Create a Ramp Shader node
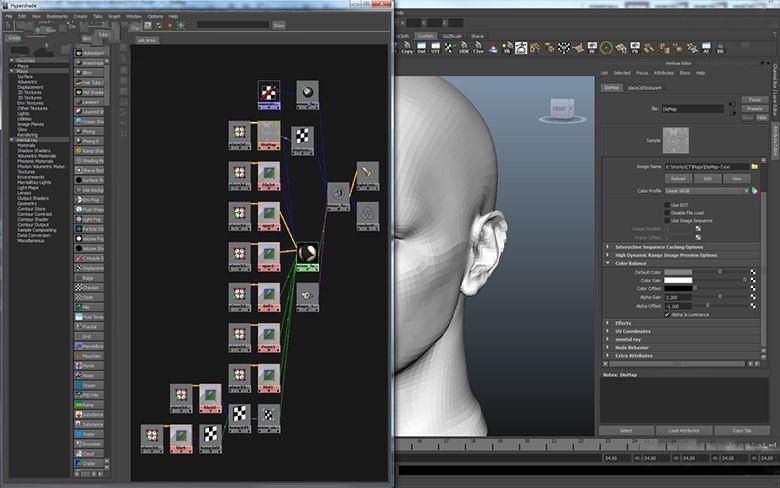The image size is (780, 488). [x=89, y=151]
